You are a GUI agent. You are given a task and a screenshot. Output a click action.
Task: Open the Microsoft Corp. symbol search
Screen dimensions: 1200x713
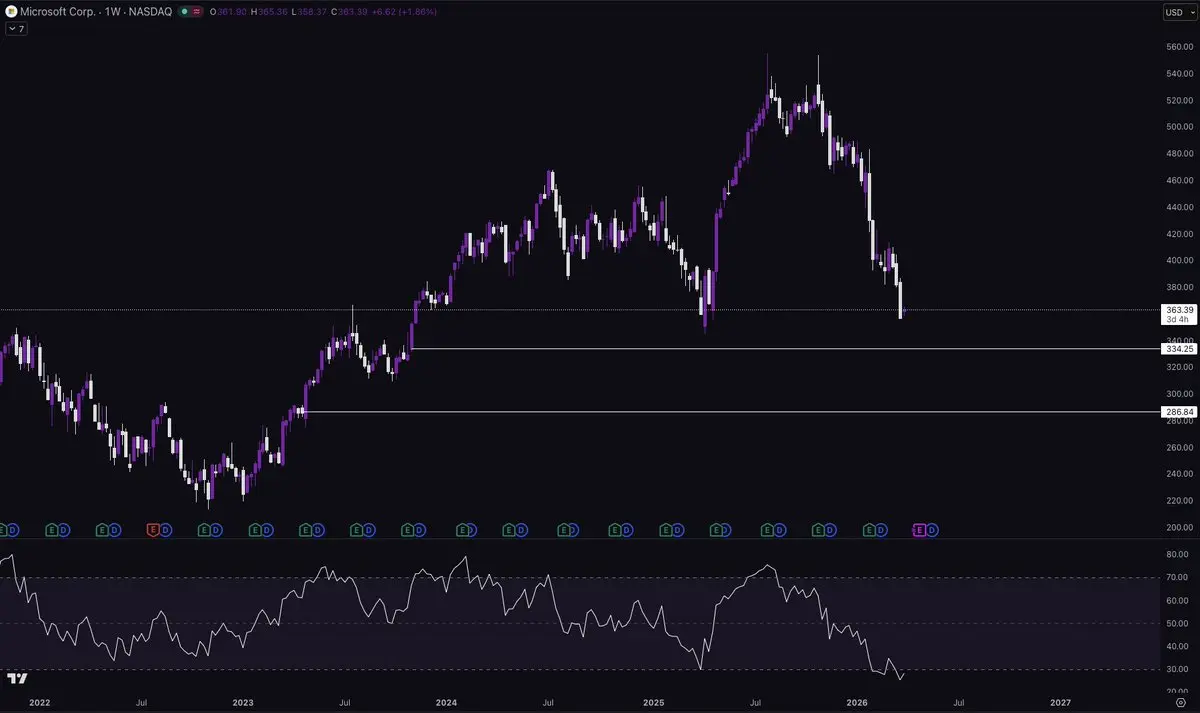[97, 11]
